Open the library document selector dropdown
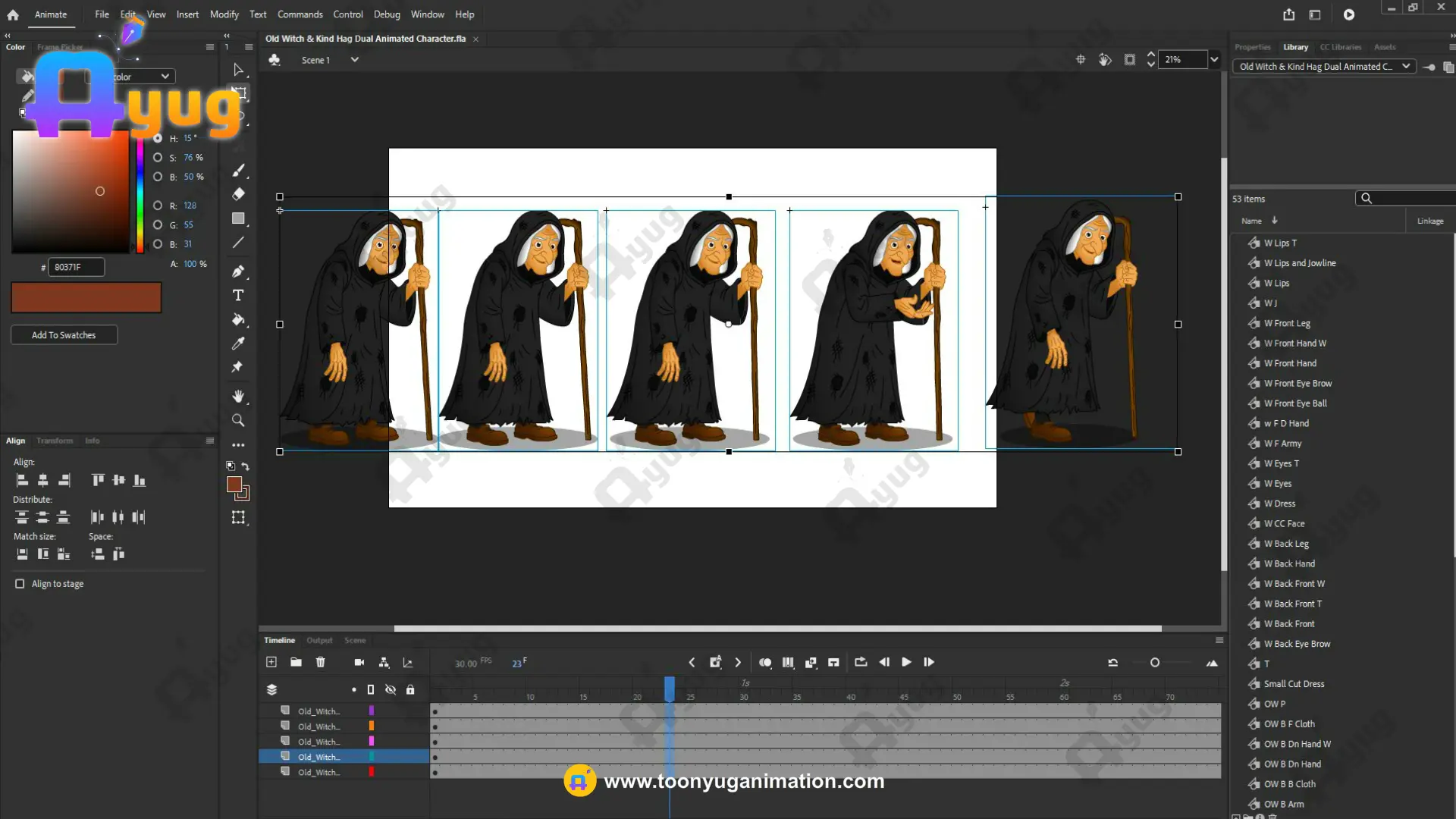This screenshot has width=1456, height=819. [x=1405, y=67]
